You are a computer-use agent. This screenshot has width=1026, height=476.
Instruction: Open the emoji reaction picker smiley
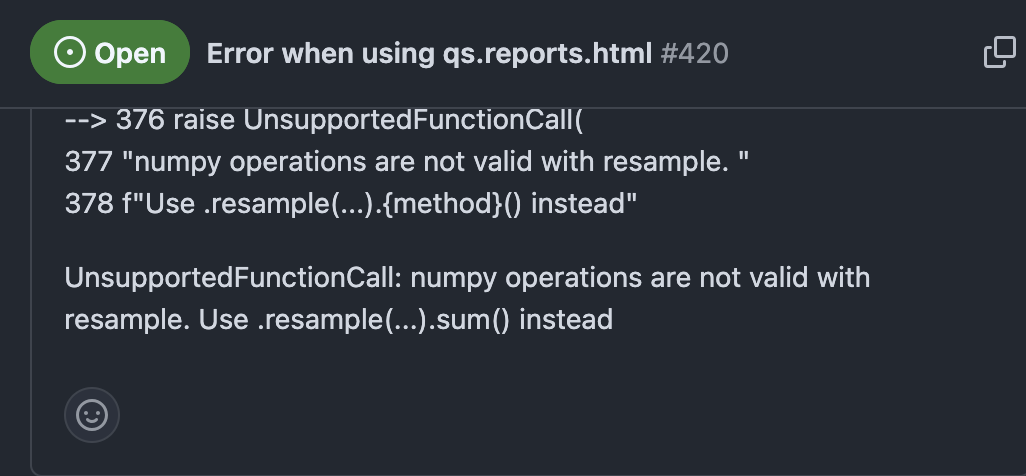point(92,414)
